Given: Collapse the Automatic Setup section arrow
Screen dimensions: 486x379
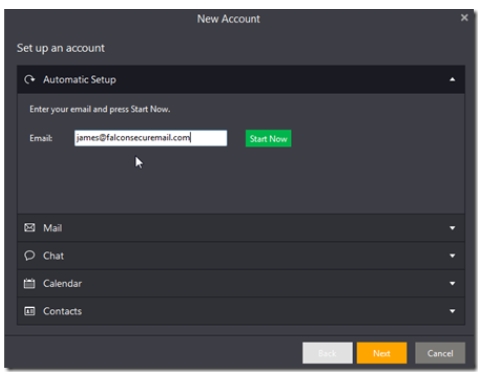Looking at the screenshot, I should 452,79.
